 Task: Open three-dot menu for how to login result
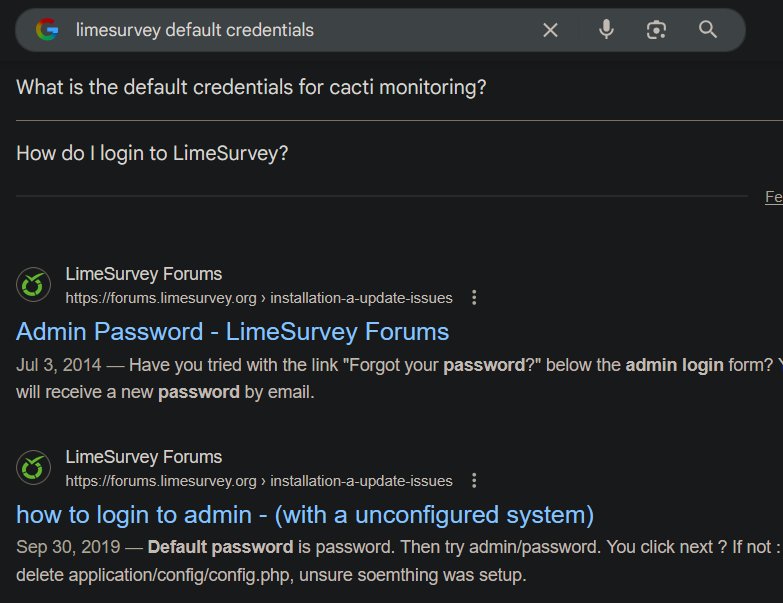click(474, 481)
